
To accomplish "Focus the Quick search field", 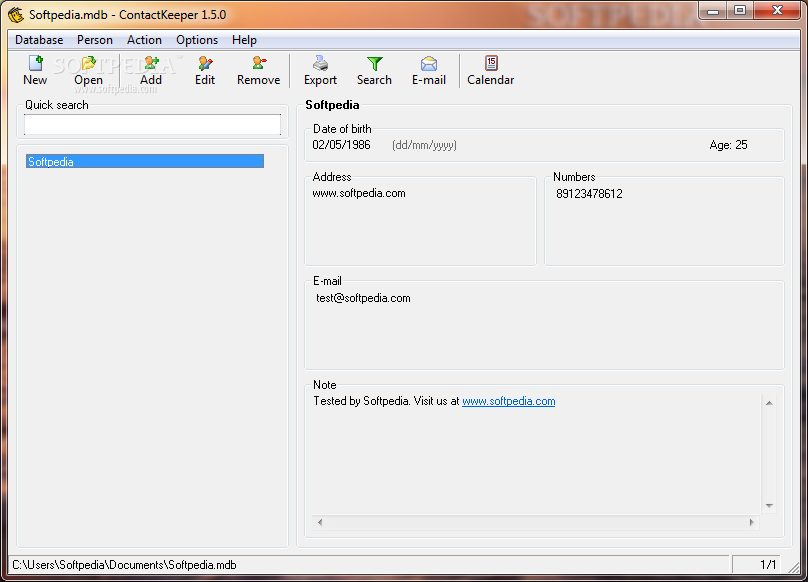I will click(x=153, y=125).
